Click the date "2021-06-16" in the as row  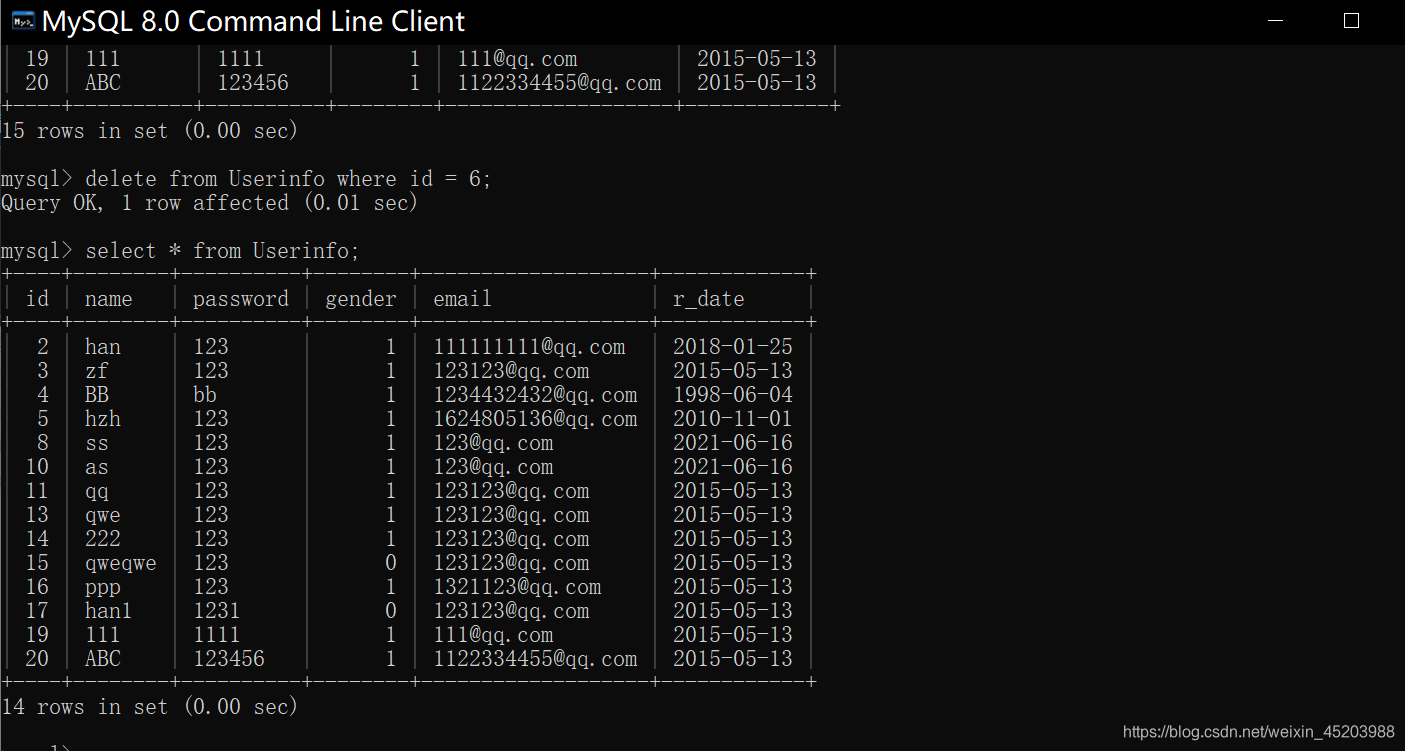pyautogui.click(x=733, y=467)
